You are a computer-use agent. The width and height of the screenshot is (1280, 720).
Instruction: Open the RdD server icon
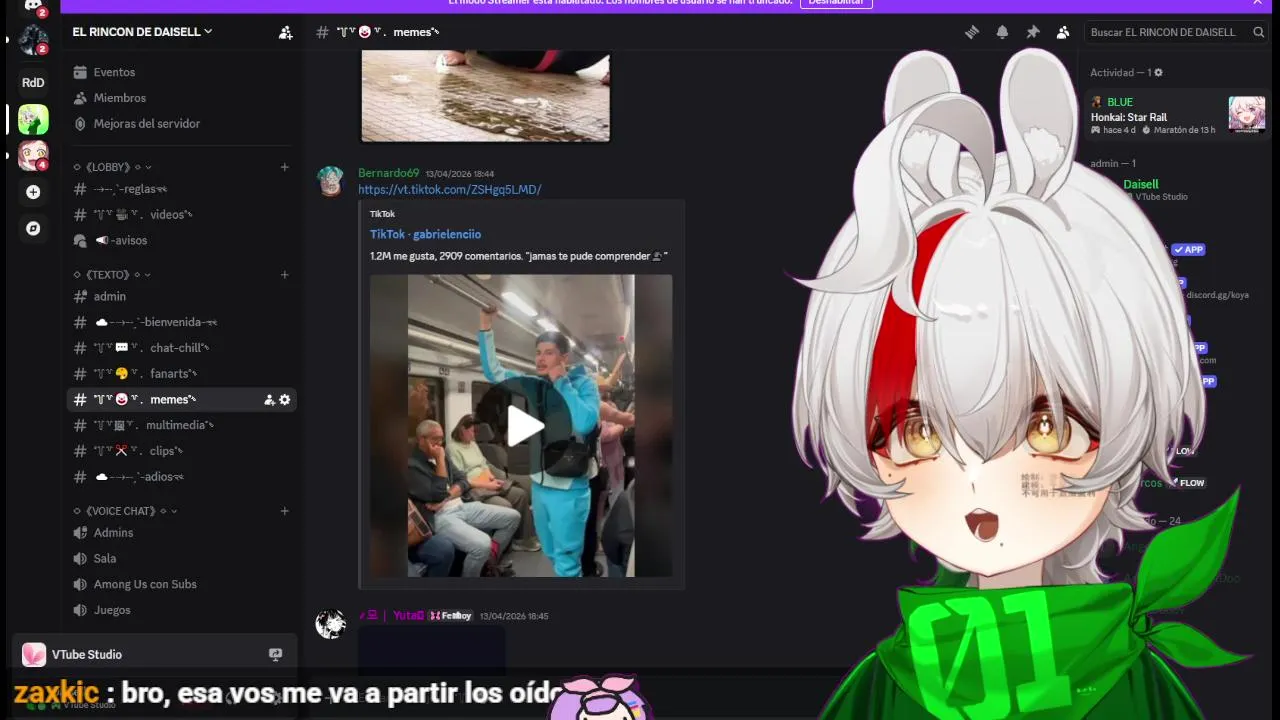tap(33, 82)
